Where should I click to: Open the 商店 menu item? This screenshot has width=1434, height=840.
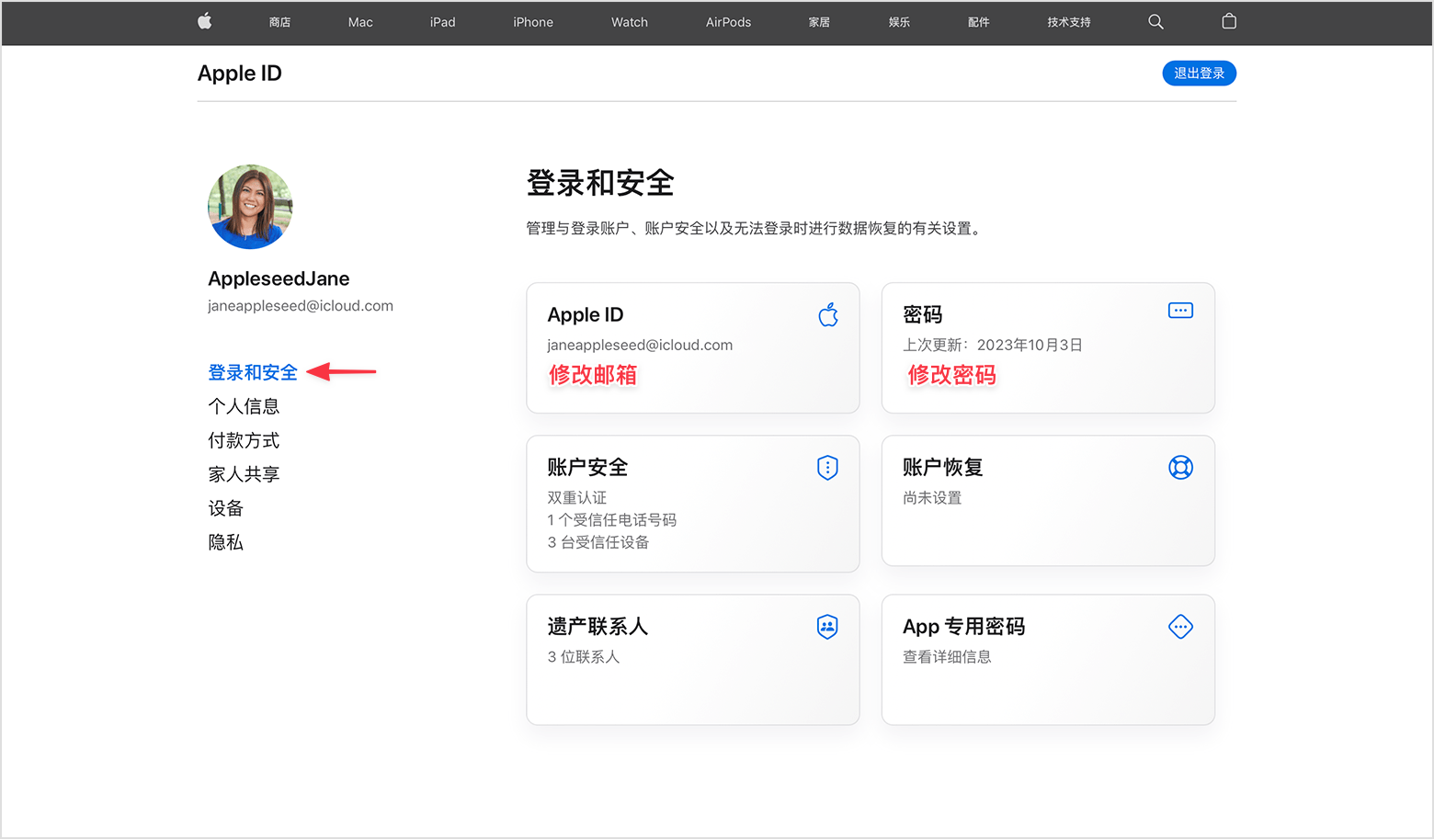point(279,21)
